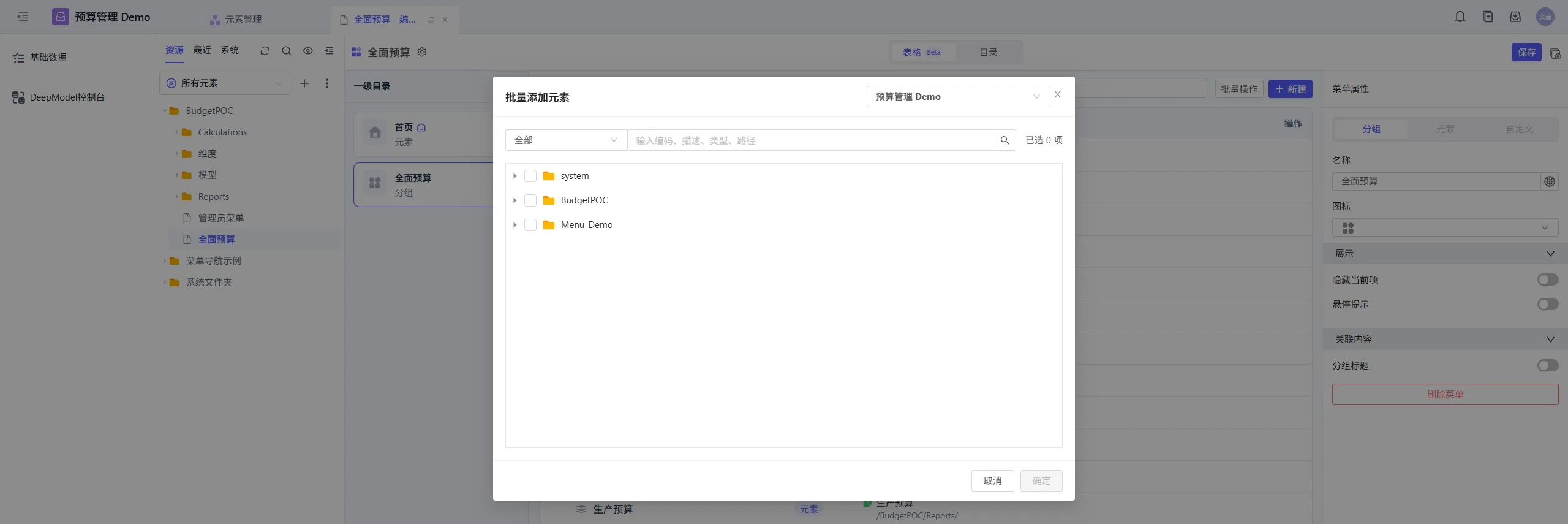
Task: Click the 首页 home card icon
Action: pos(375,133)
